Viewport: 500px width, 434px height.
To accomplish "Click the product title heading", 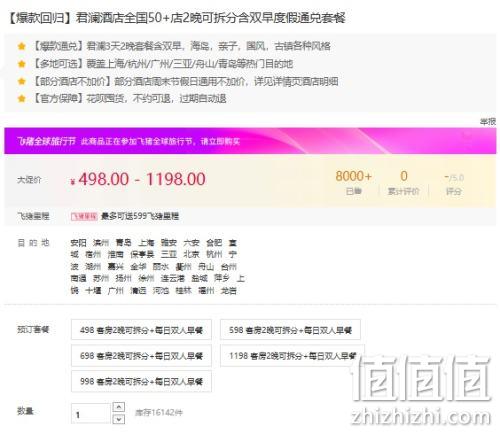I will 176,18.
